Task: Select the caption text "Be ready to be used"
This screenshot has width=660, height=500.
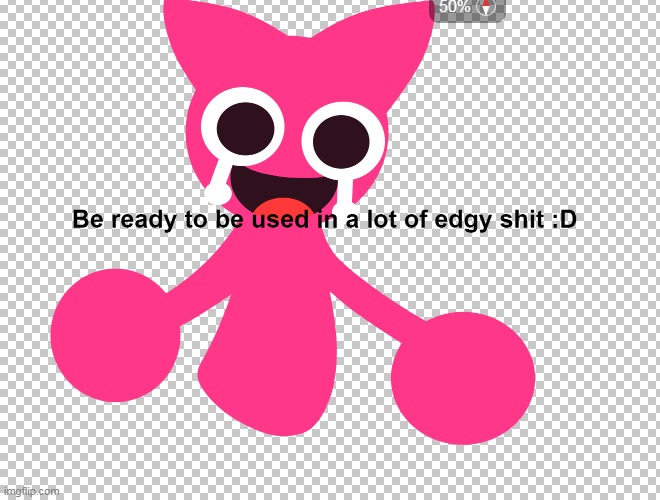Action: click(191, 220)
